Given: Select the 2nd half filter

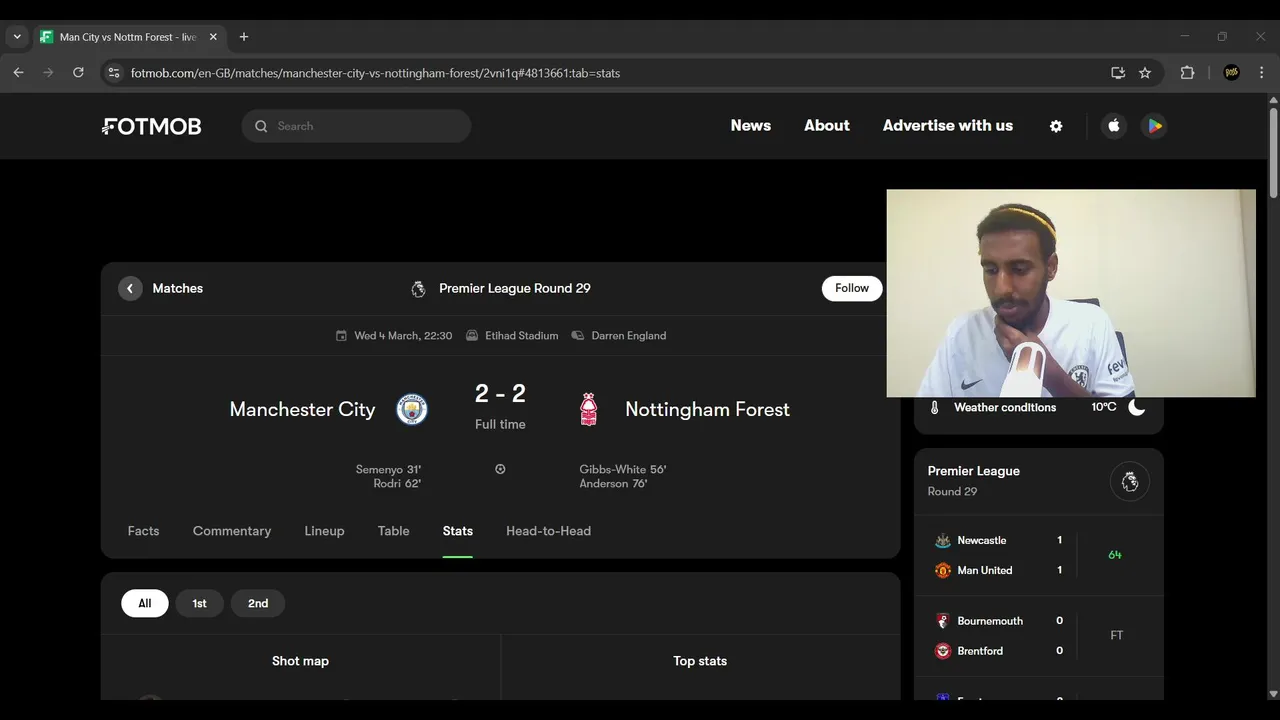Looking at the screenshot, I should tap(258, 603).
